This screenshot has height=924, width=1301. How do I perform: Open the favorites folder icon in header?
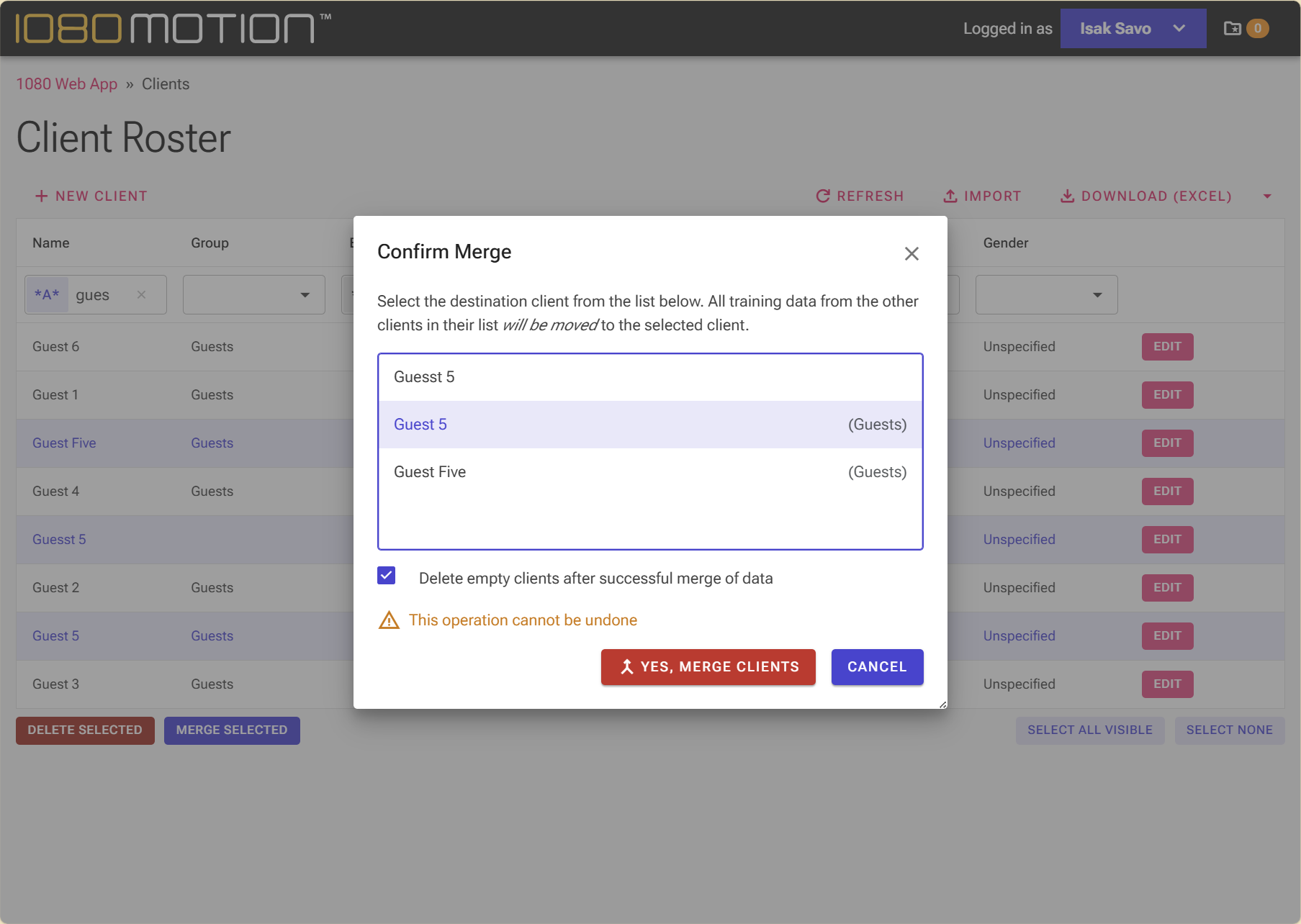tap(1232, 28)
